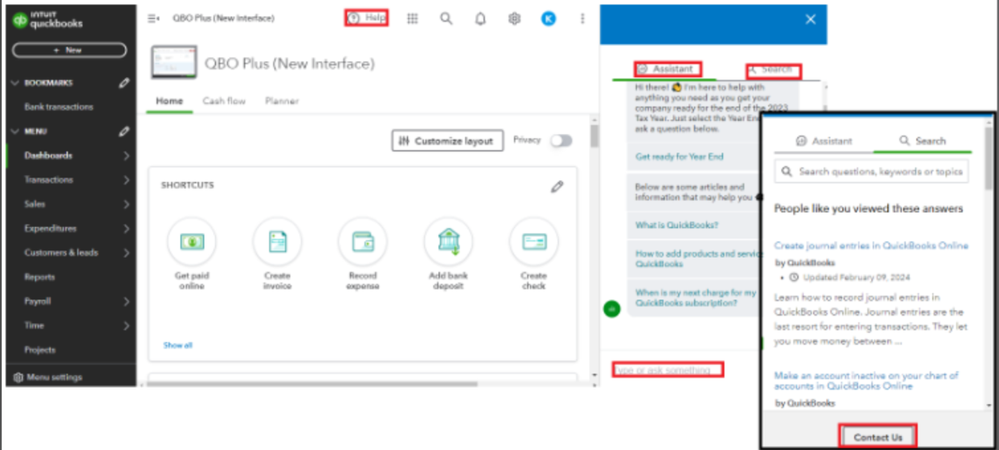This screenshot has height=450, width=999.
Task: Open the K user profile avatar
Action: (x=548, y=19)
